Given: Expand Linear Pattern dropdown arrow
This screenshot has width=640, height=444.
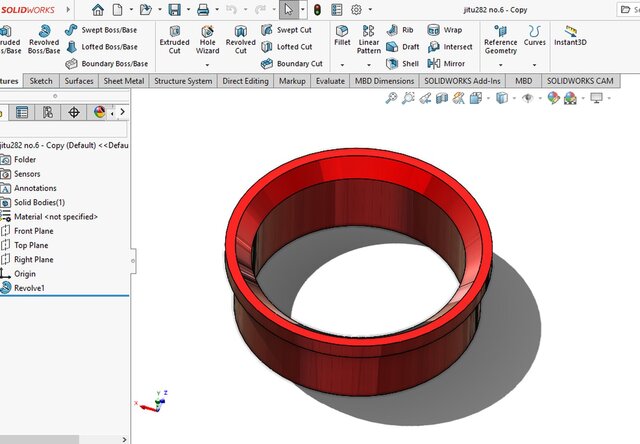Looking at the screenshot, I should 369,65.
